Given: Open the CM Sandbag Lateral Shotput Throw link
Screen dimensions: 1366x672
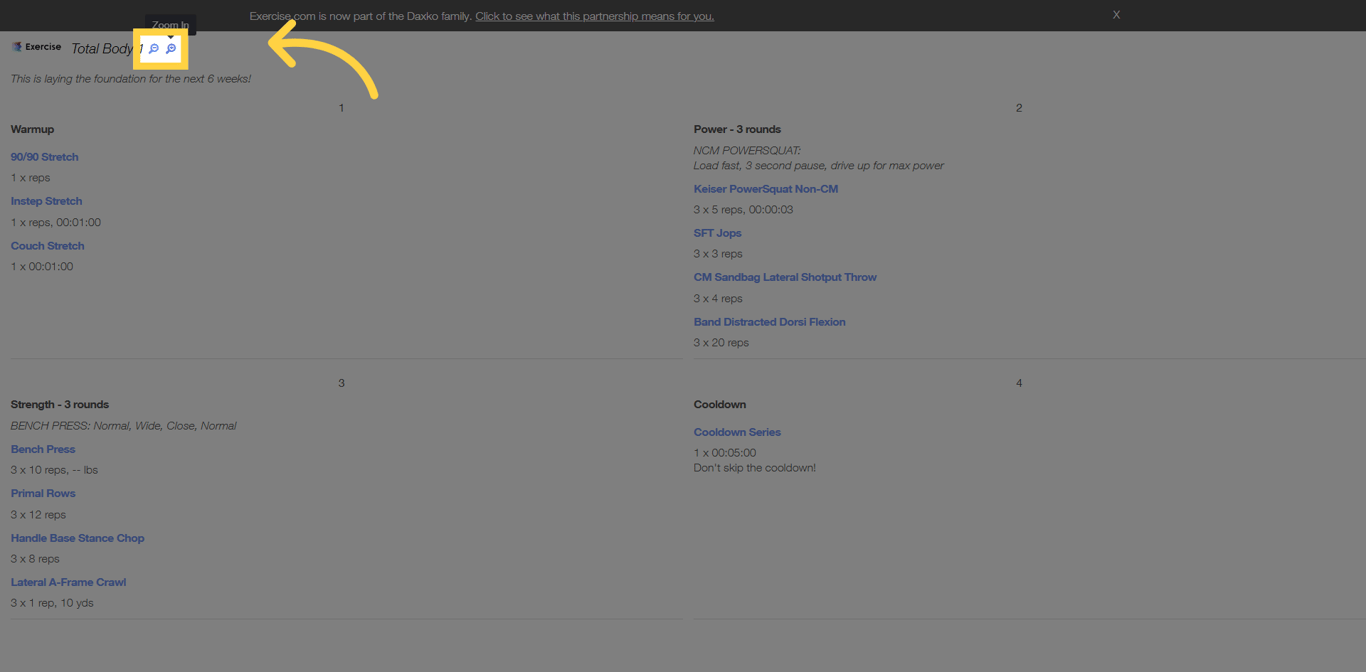Looking at the screenshot, I should point(785,277).
